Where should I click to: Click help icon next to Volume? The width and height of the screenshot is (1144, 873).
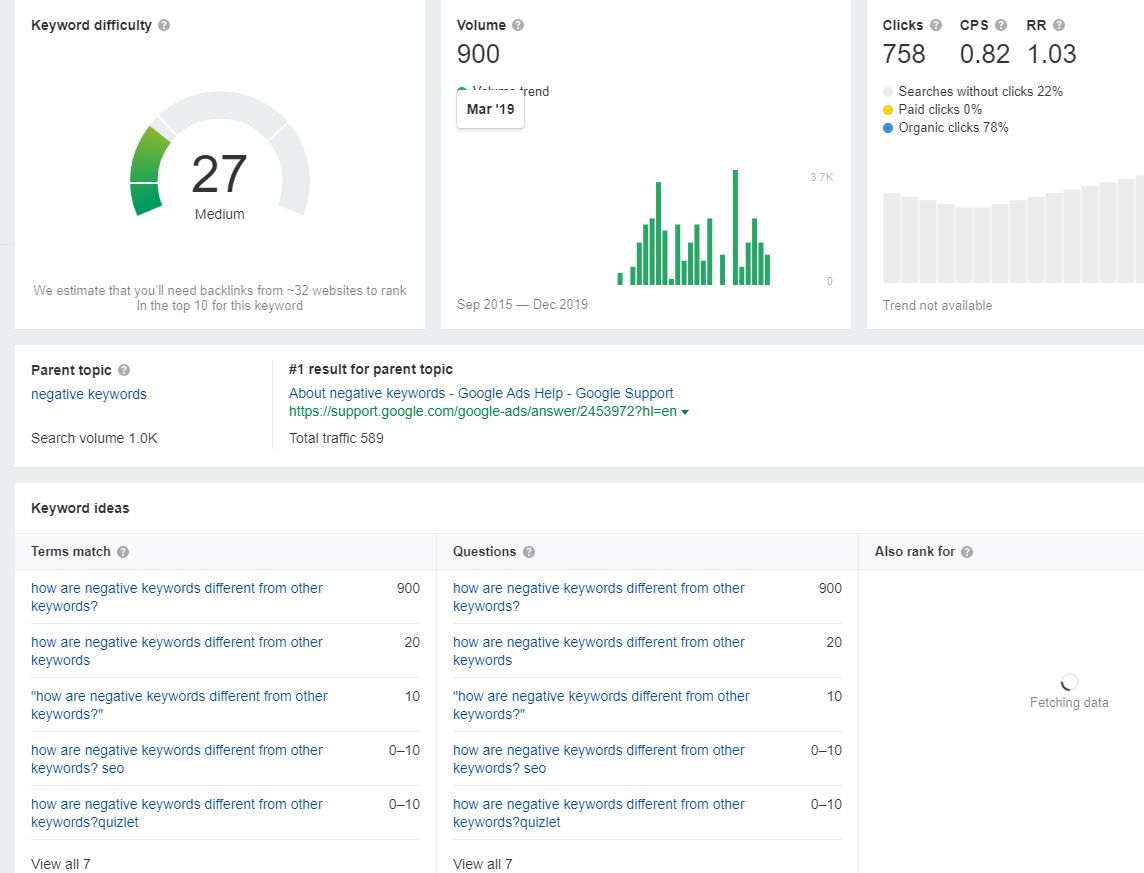(518, 25)
